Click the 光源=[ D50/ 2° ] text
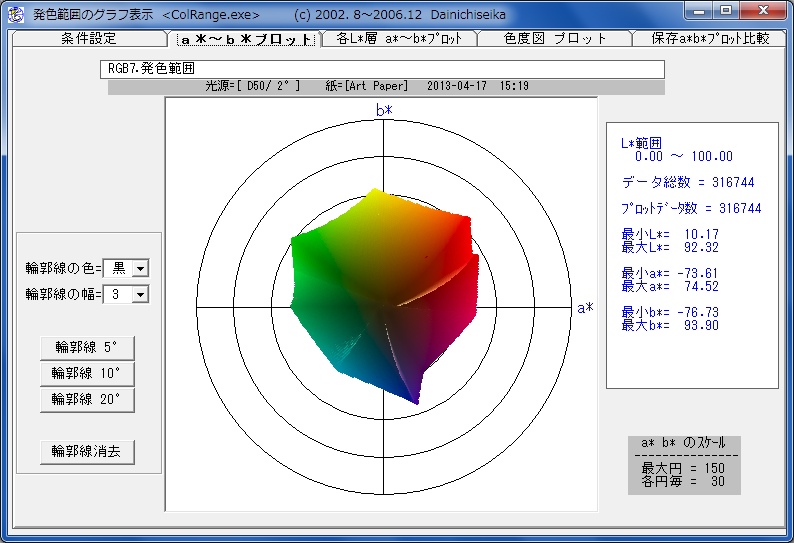The image size is (794, 543). coord(253,86)
